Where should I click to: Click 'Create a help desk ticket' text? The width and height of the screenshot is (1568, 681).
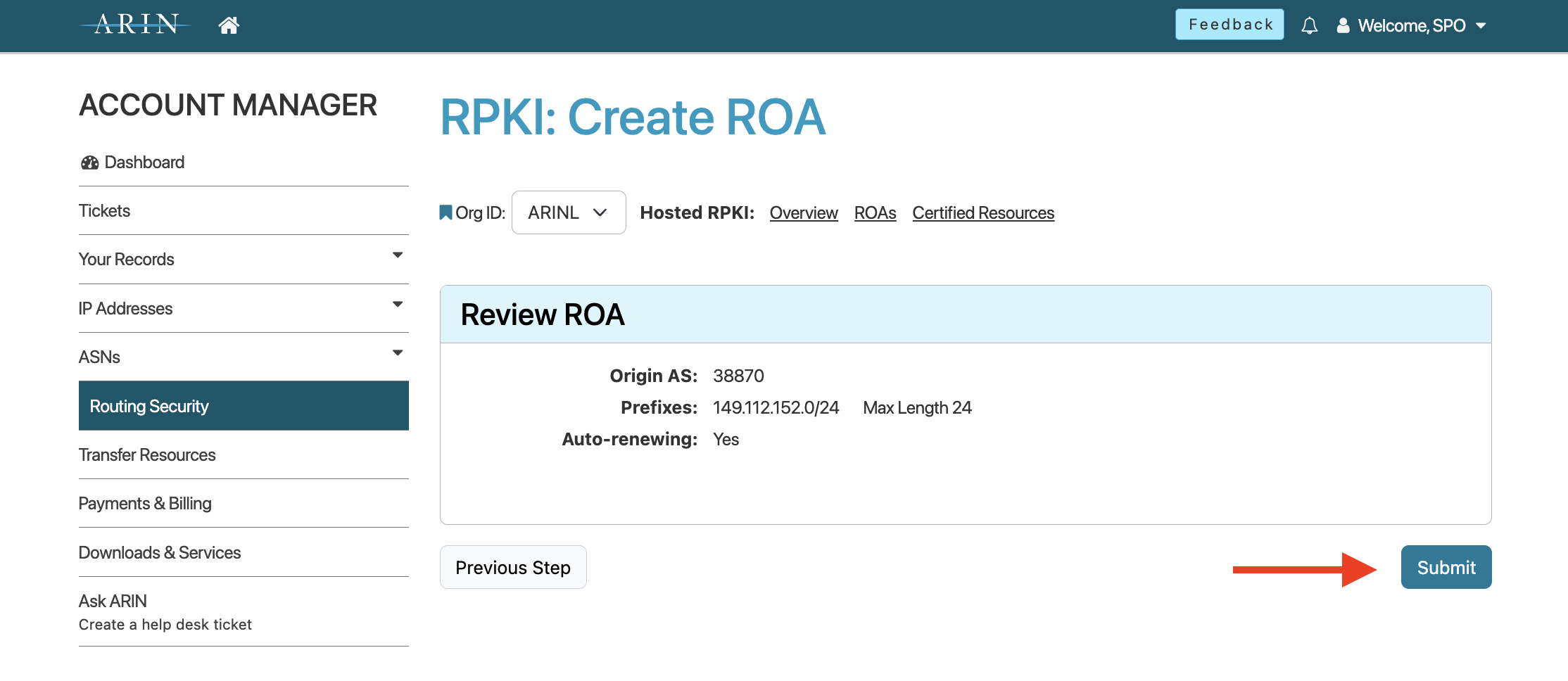[165, 625]
